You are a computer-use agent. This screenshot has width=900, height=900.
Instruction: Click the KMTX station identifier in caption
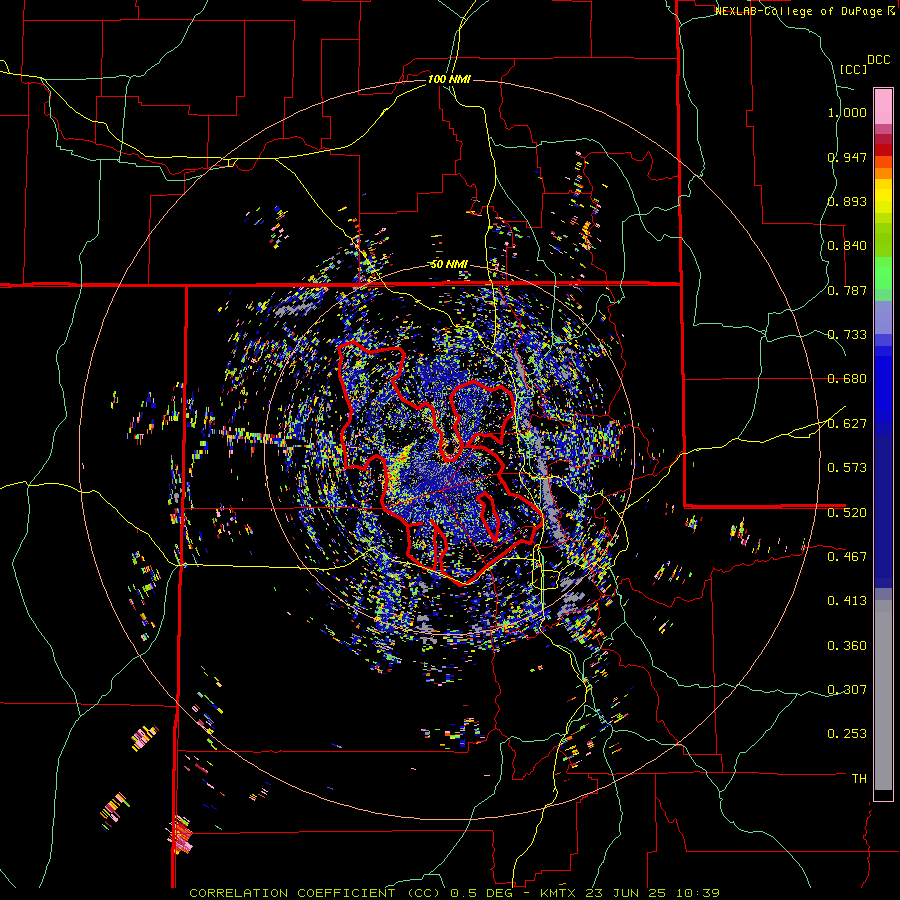560,893
